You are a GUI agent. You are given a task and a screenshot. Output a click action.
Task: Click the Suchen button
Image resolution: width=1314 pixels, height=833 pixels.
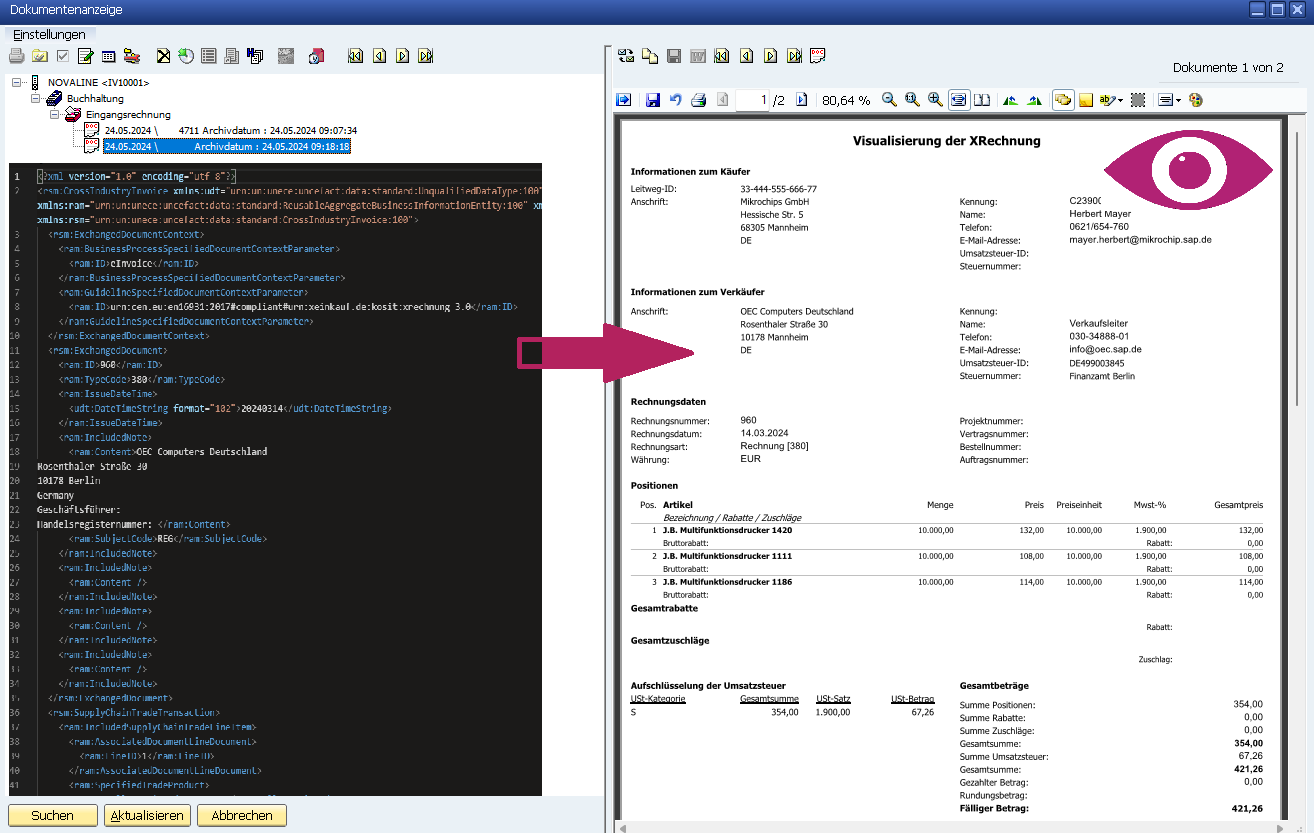click(52, 815)
